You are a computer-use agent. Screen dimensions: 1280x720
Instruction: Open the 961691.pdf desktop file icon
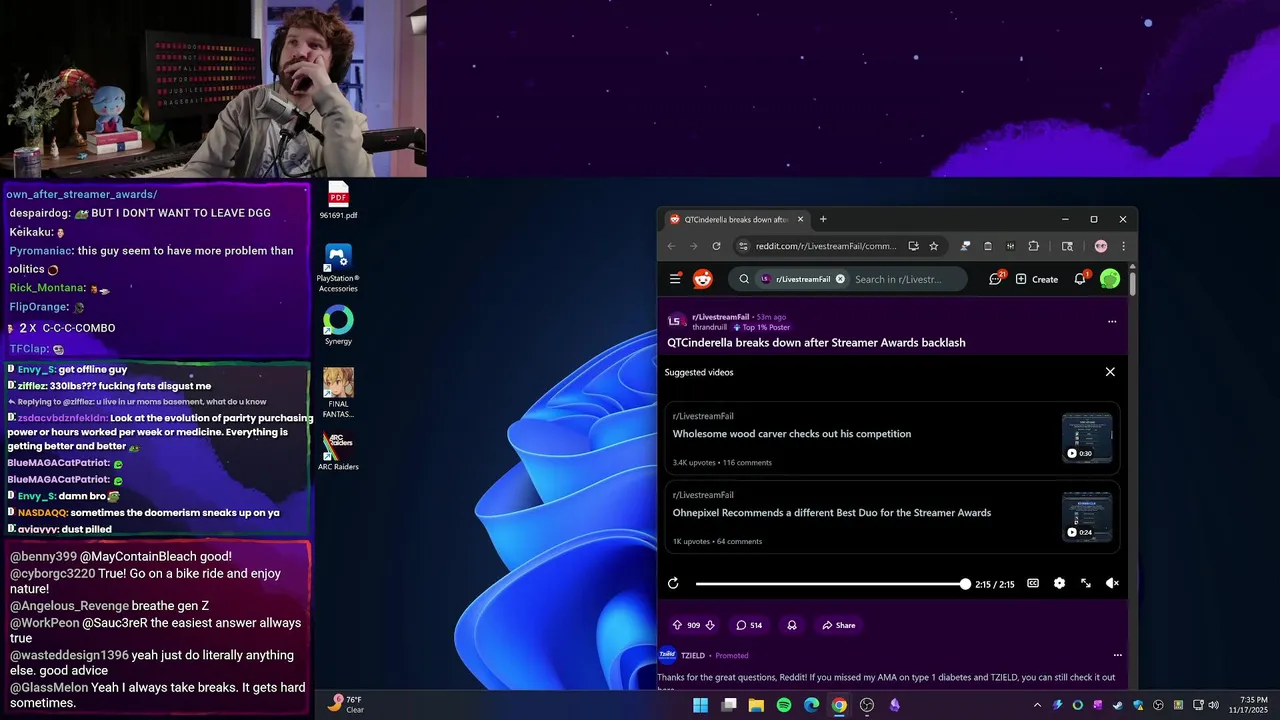click(x=338, y=200)
